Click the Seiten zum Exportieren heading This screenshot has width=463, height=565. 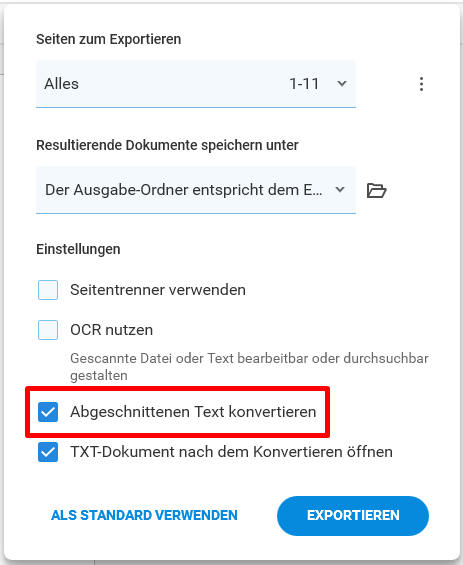tap(108, 39)
